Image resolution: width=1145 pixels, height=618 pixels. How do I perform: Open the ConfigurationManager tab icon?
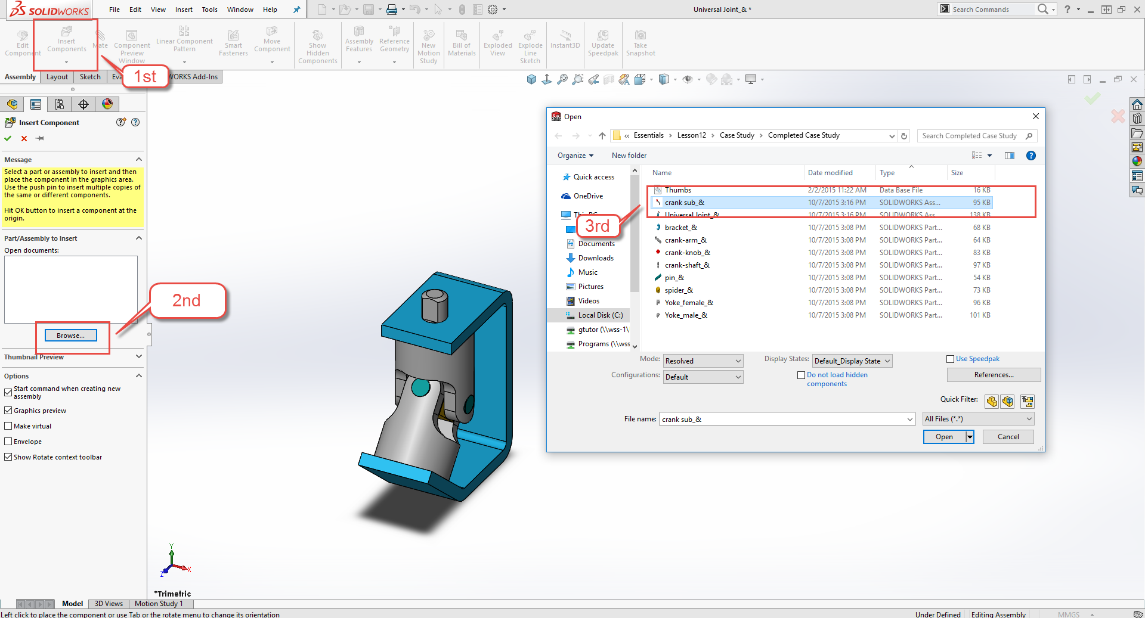click(59, 104)
